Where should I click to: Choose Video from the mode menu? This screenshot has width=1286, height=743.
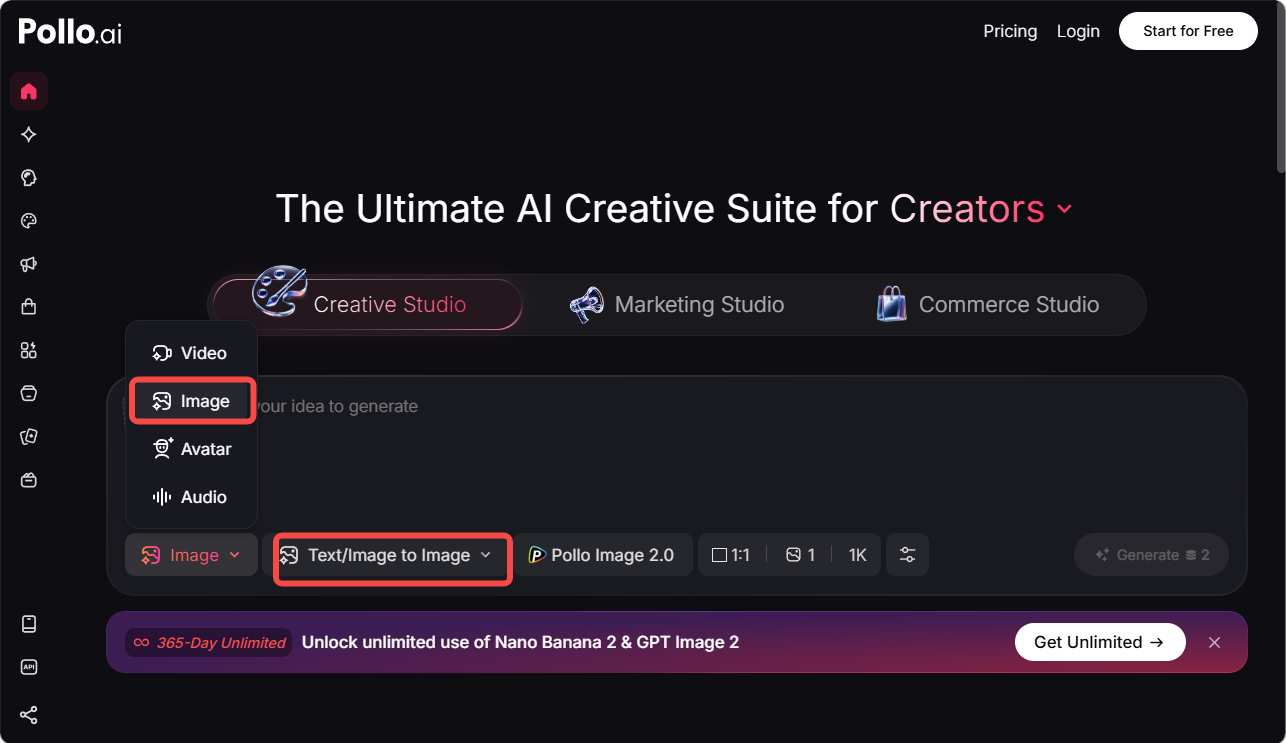(x=191, y=353)
